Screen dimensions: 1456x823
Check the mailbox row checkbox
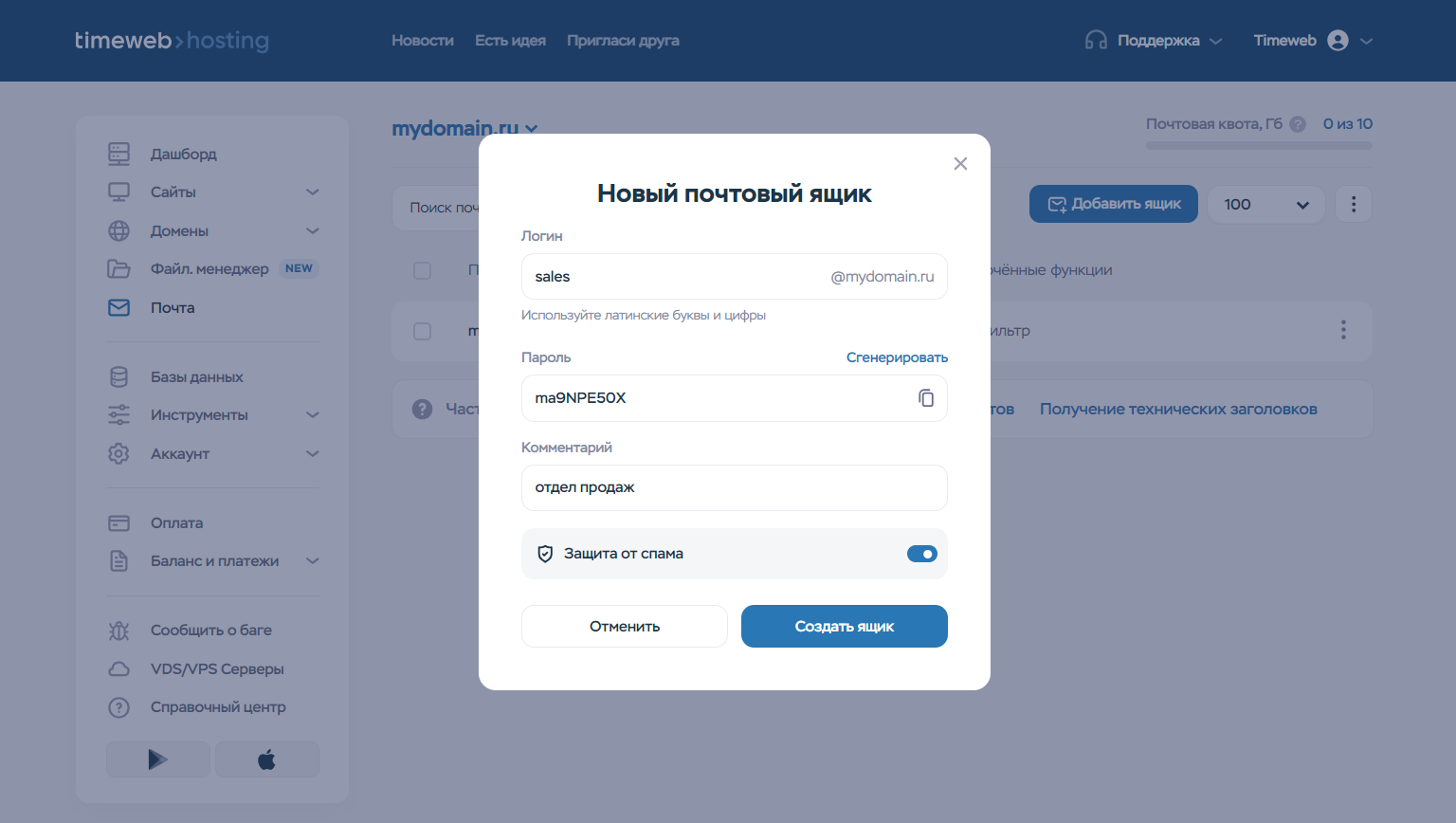tap(423, 331)
